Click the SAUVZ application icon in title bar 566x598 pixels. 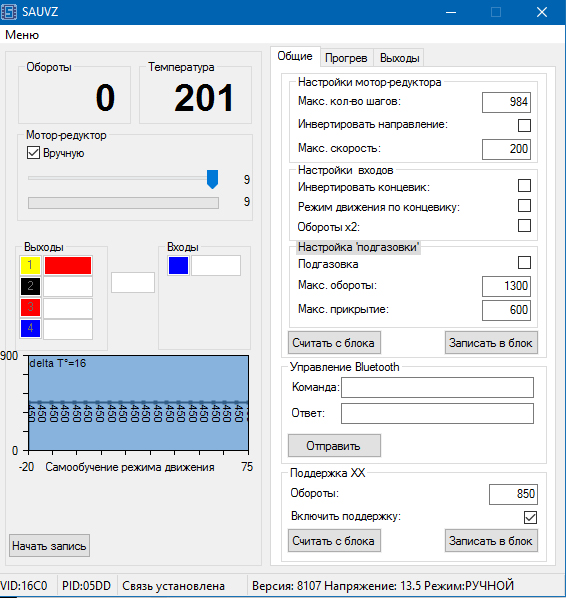[x=9, y=12]
